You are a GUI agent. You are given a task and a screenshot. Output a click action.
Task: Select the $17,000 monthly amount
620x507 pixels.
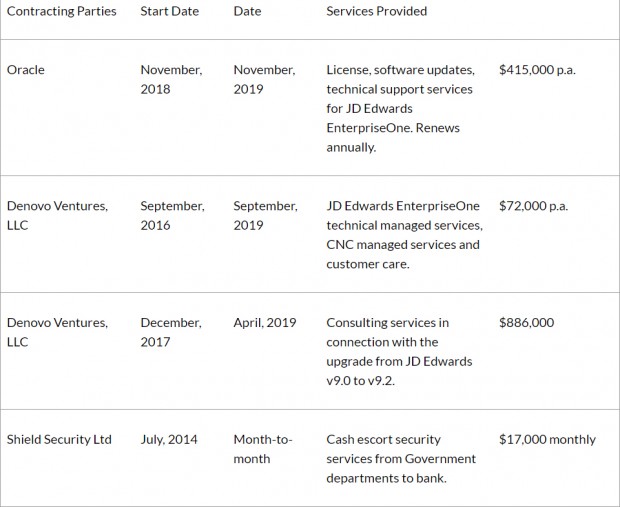tap(547, 439)
